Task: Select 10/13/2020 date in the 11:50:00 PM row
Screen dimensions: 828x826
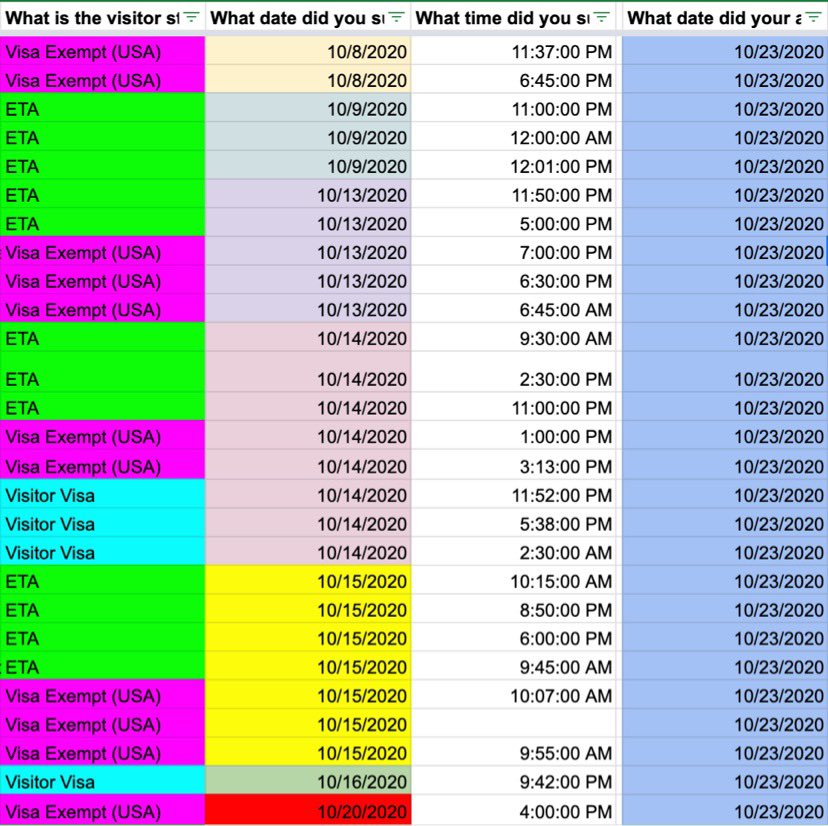Action: pos(308,194)
